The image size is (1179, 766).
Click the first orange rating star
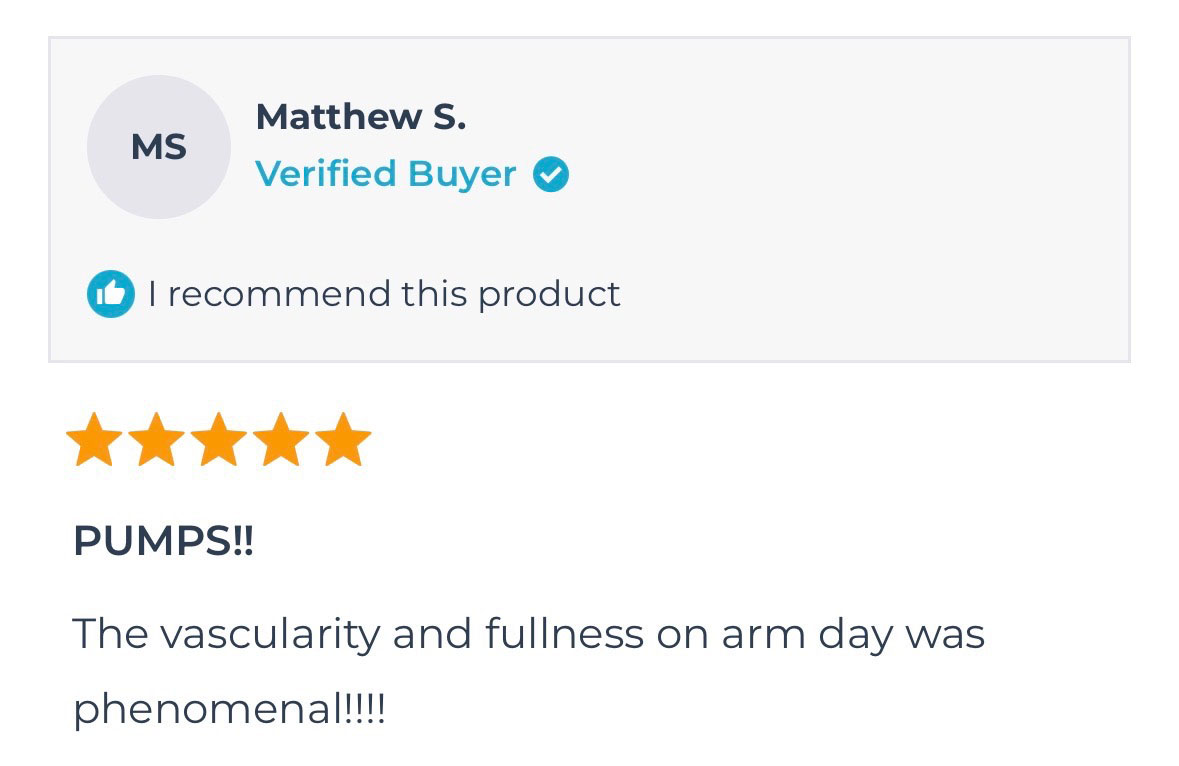pos(94,441)
